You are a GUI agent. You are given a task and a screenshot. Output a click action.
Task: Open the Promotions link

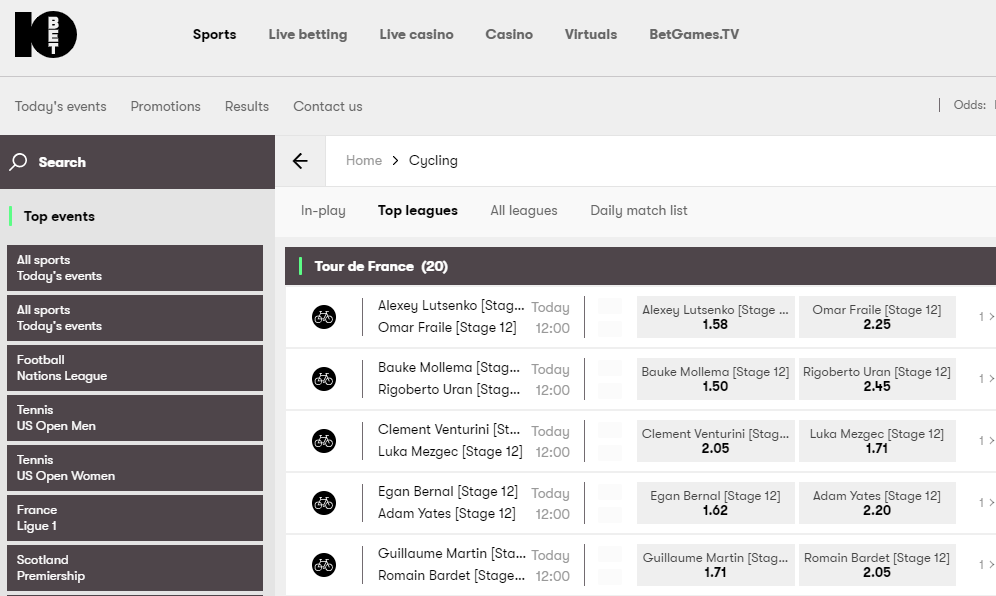(x=166, y=106)
